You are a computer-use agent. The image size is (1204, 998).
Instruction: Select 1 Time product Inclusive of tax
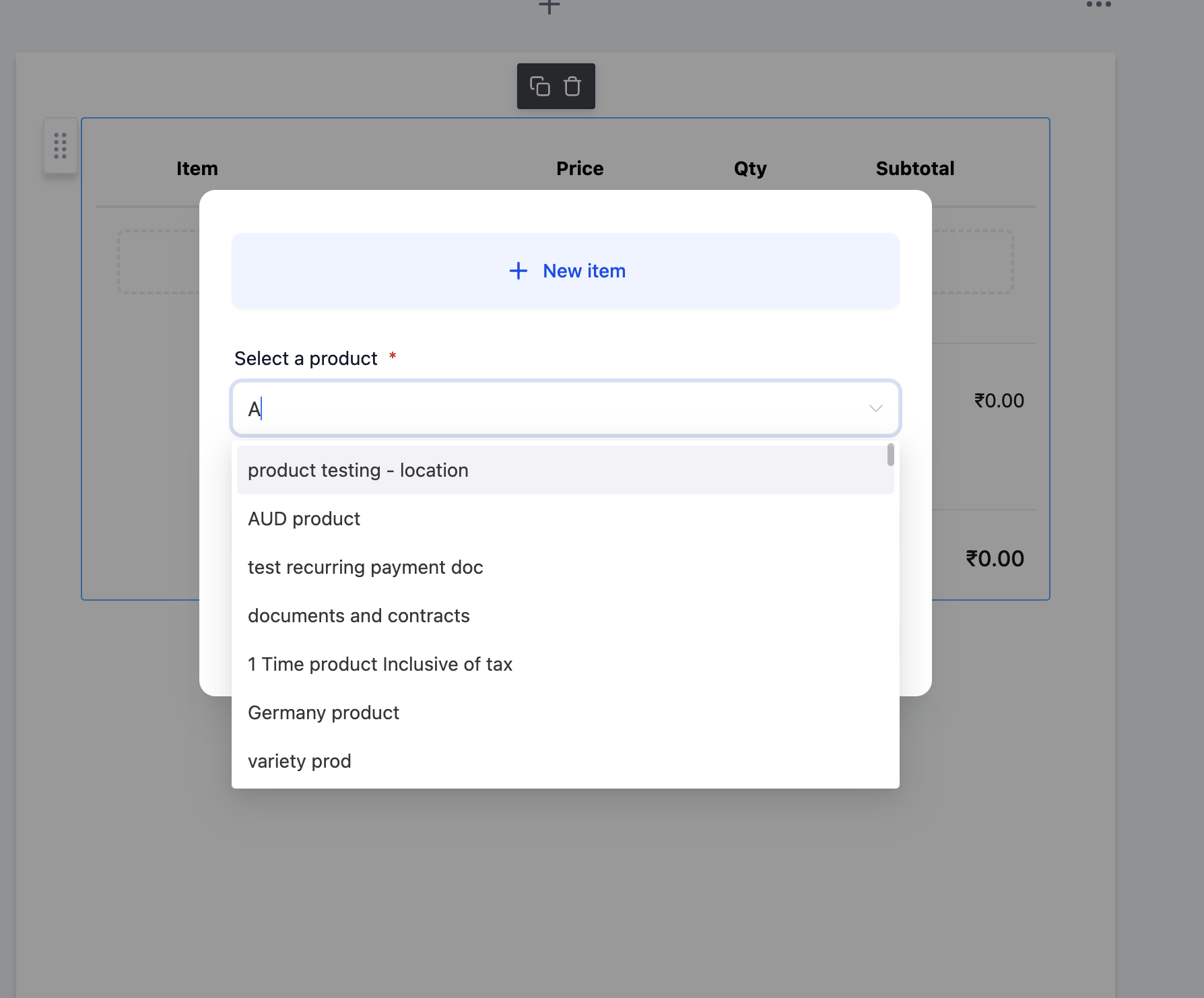[566, 664]
